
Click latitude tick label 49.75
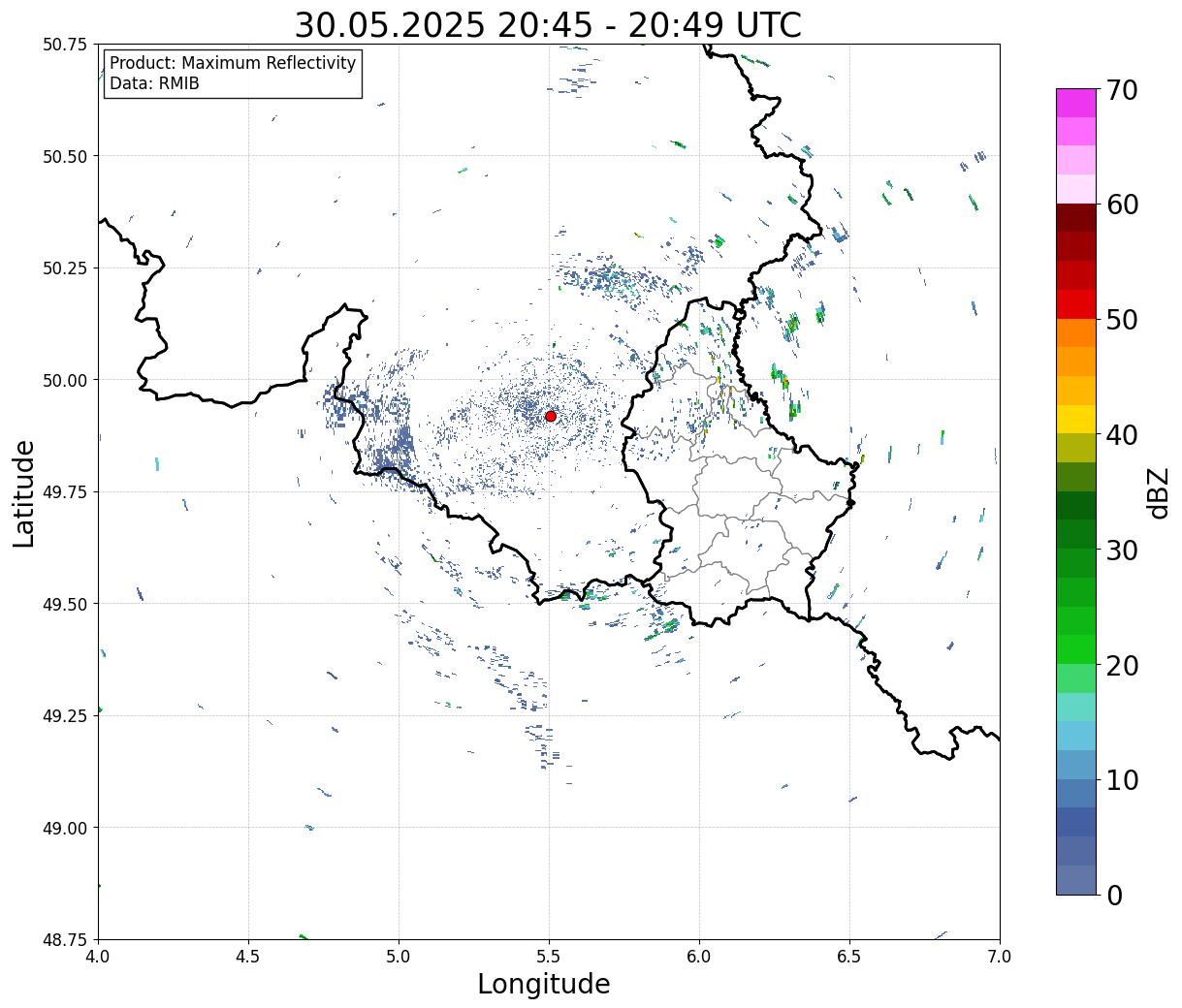click(x=65, y=492)
